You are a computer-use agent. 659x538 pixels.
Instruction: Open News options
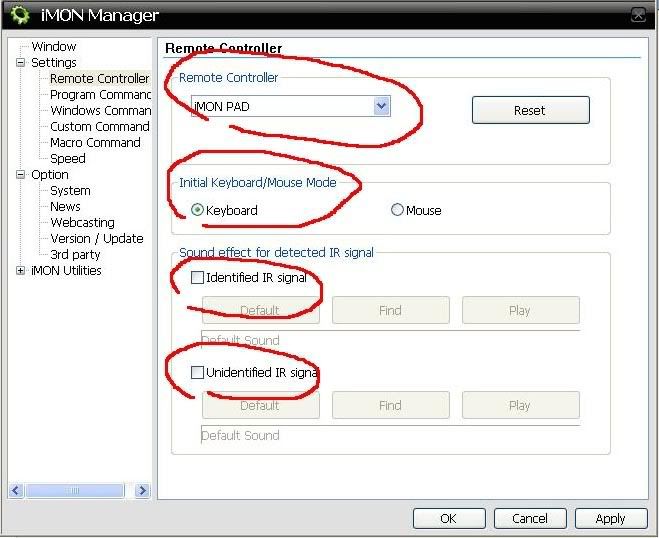[x=65, y=206]
